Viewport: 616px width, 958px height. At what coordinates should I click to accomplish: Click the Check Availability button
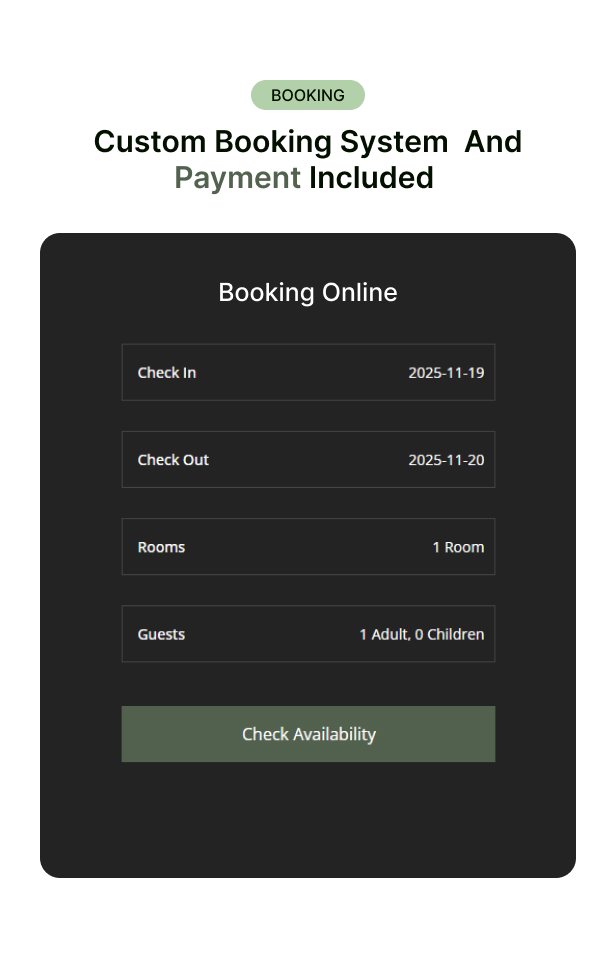[308, 734]
